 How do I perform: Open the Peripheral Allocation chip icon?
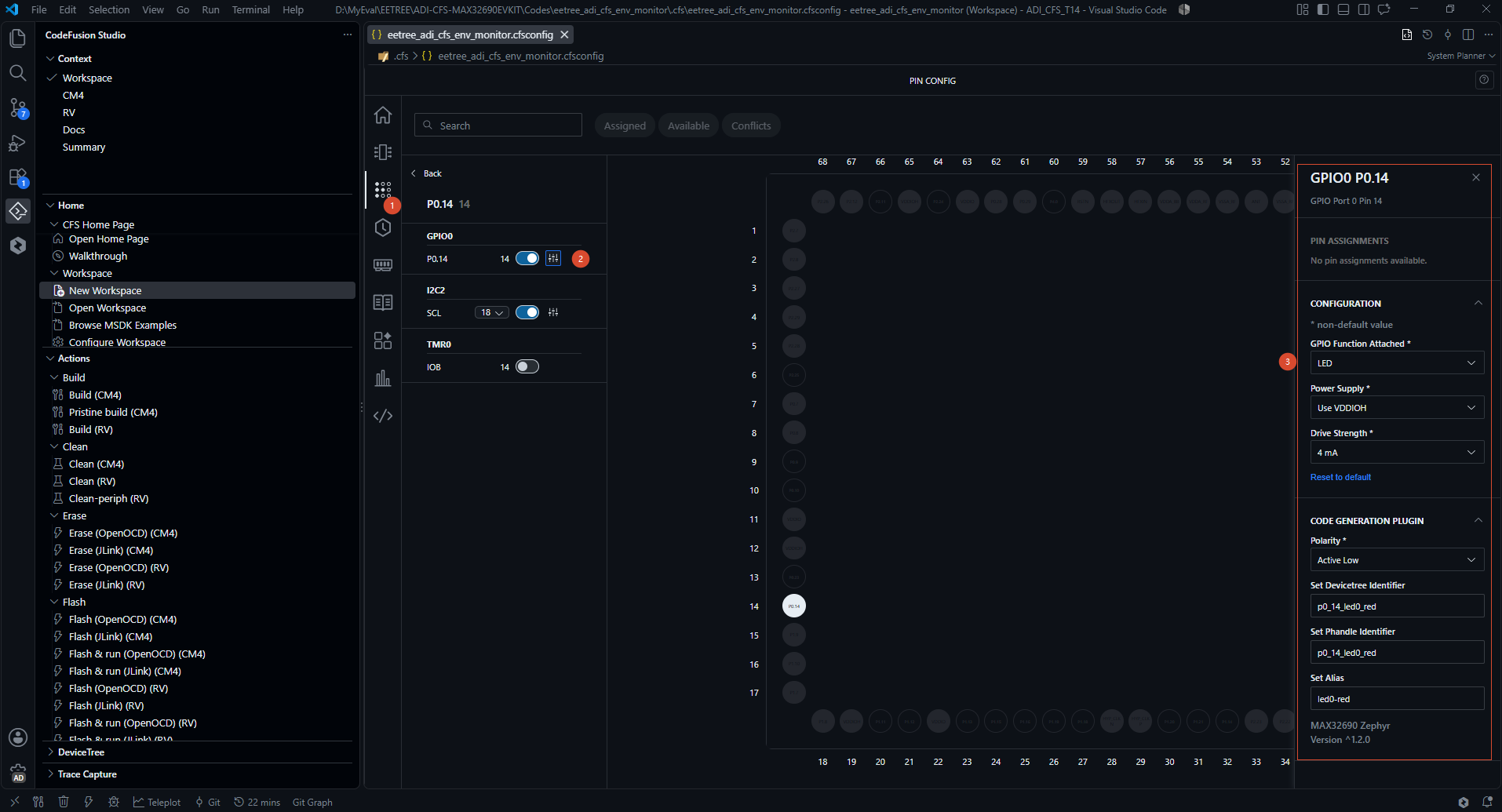coord(383,152)
